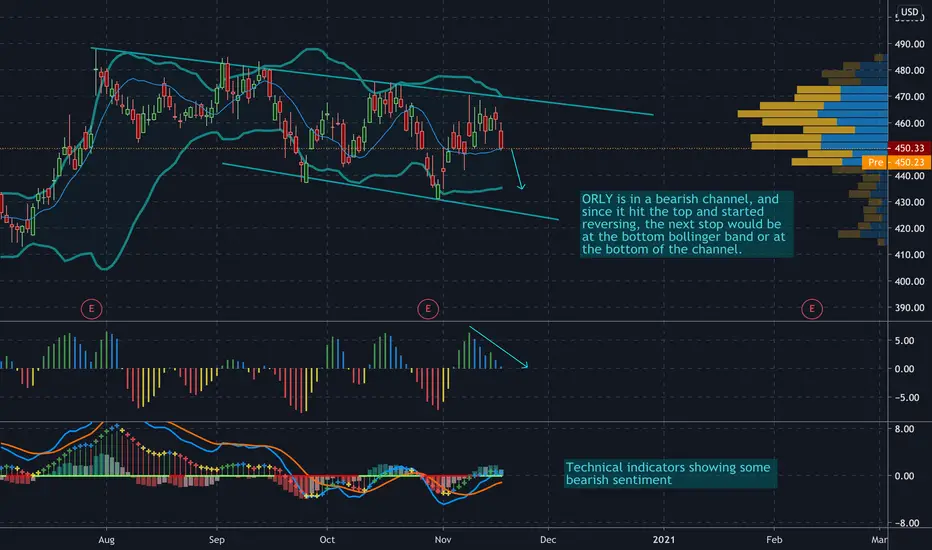Click the red 450.33 current price label
The width and height of the screenshot is (932, 550).
coord(909,147)
